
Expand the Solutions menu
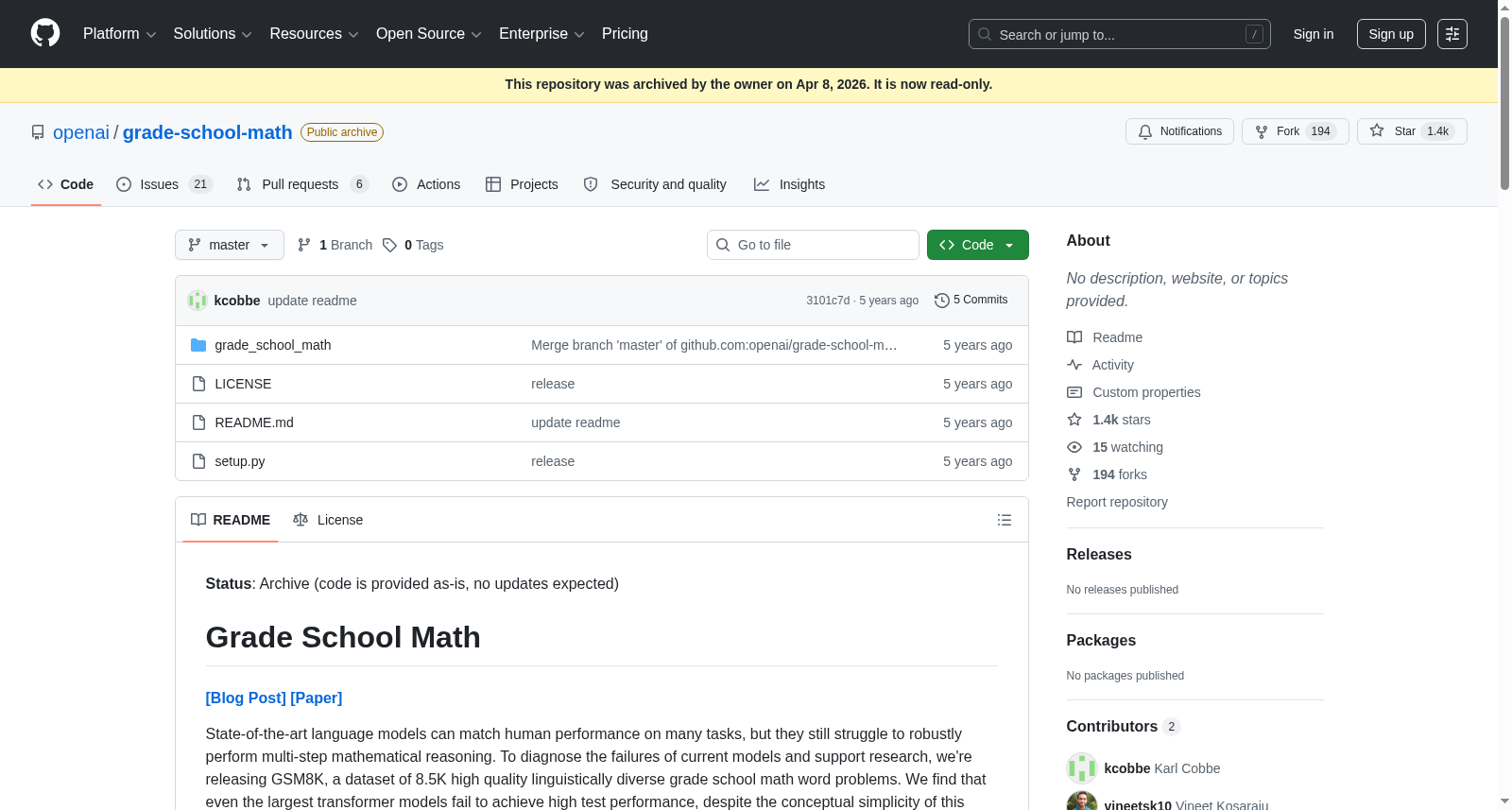coord(213,34)
